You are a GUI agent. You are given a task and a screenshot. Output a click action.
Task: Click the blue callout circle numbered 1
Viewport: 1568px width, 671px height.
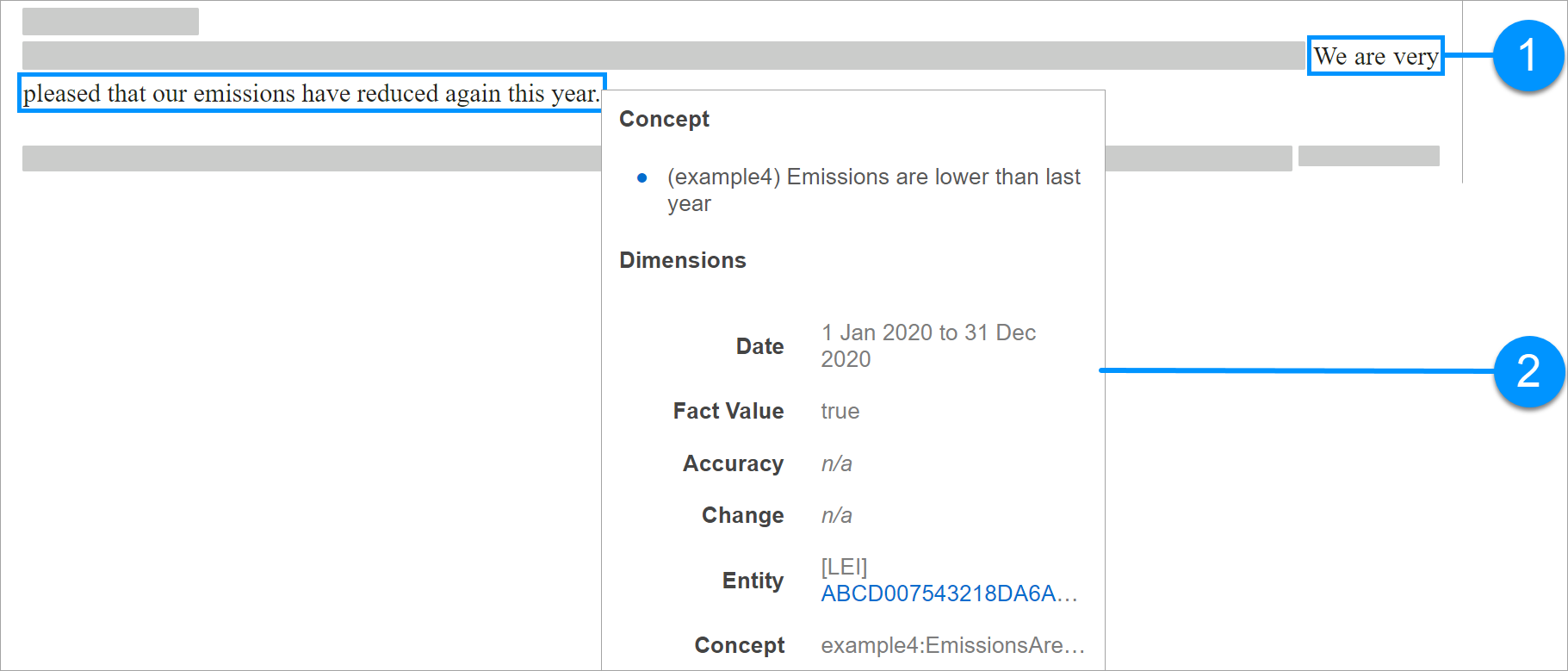1527,56
